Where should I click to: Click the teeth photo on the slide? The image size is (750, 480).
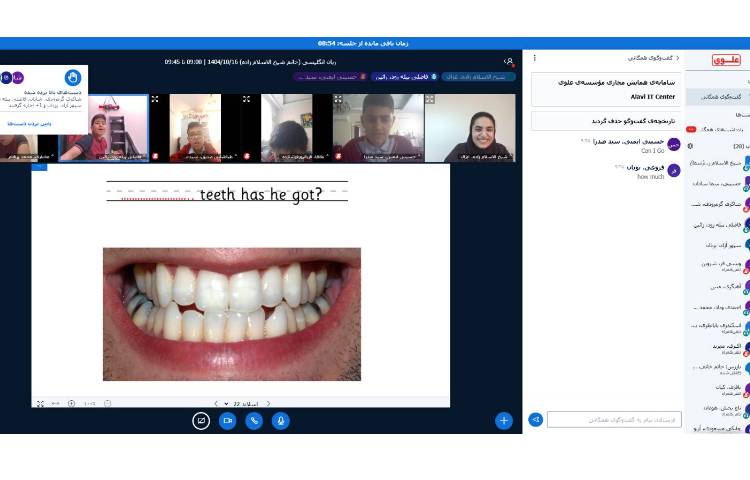click(x=232, y=314)
